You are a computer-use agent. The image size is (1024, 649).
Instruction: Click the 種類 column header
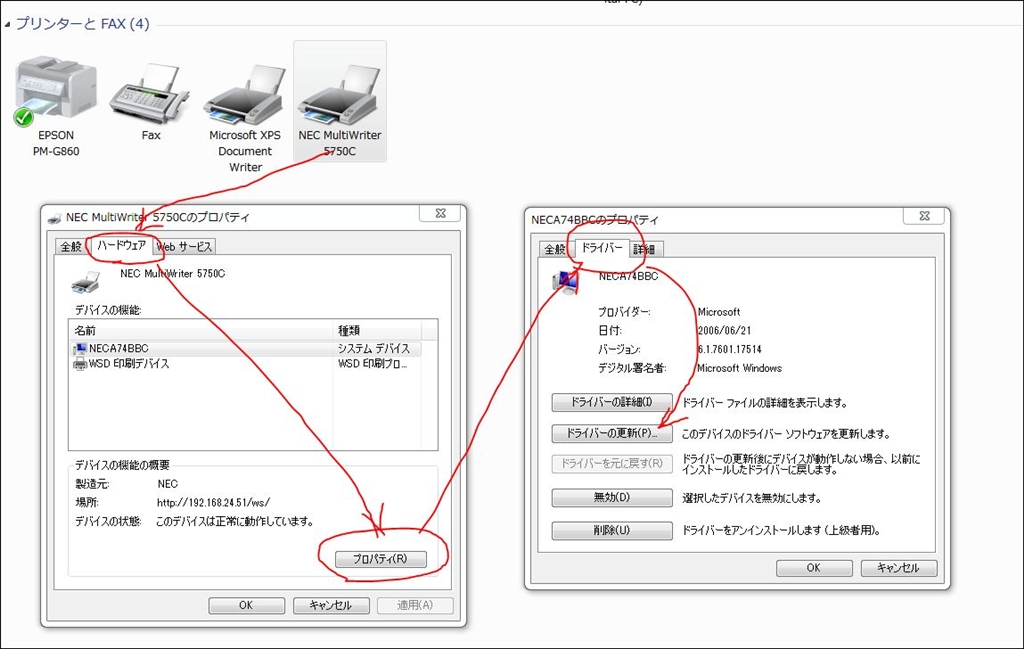tap(377, 330)
